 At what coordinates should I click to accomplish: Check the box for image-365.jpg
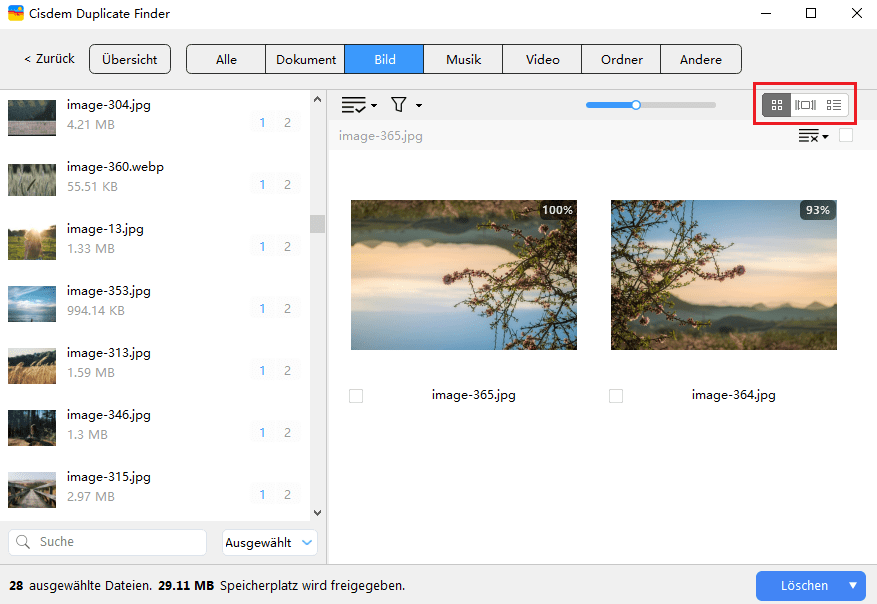click(x=356, y=396)
